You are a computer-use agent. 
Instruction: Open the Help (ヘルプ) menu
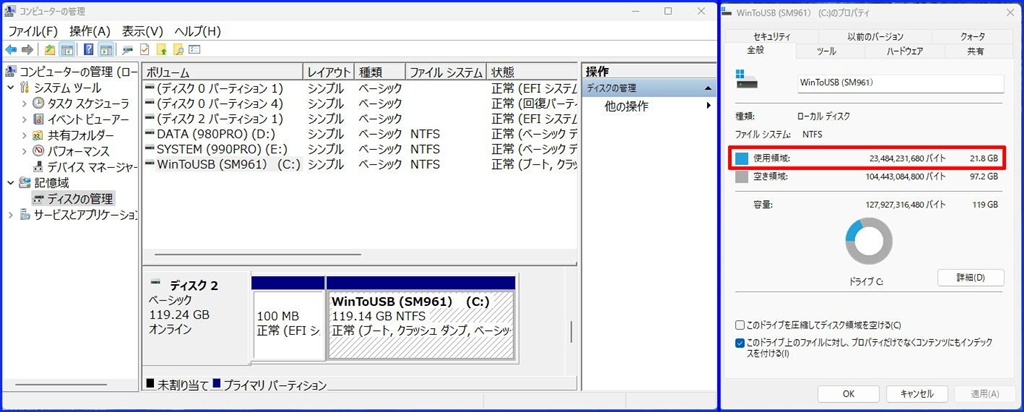coord(197,31)
